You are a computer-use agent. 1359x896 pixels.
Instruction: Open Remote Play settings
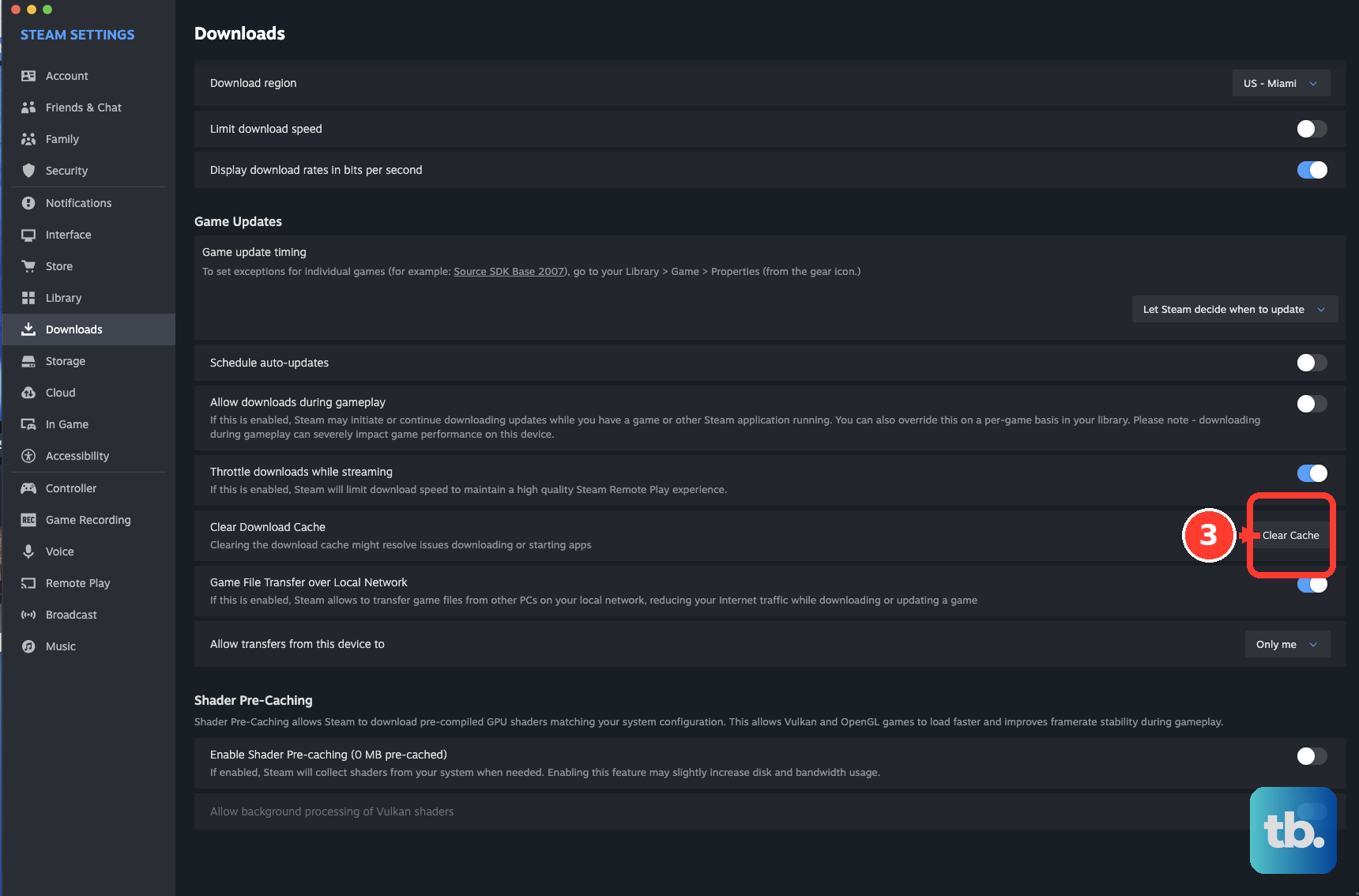coord(88,583)
